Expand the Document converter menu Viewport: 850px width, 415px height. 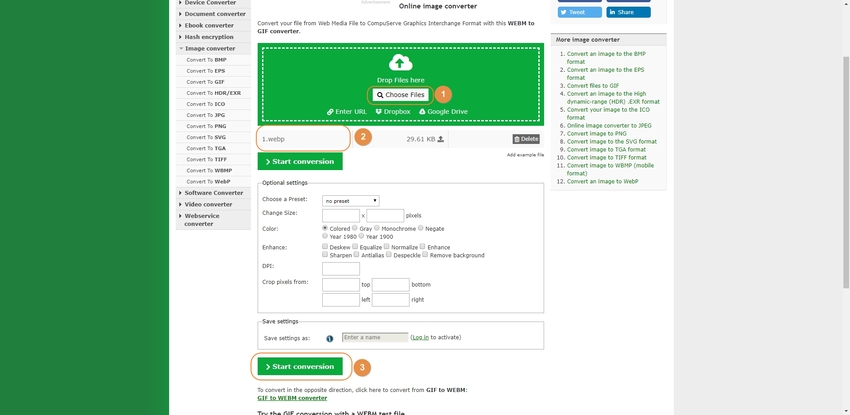[213, 14]
